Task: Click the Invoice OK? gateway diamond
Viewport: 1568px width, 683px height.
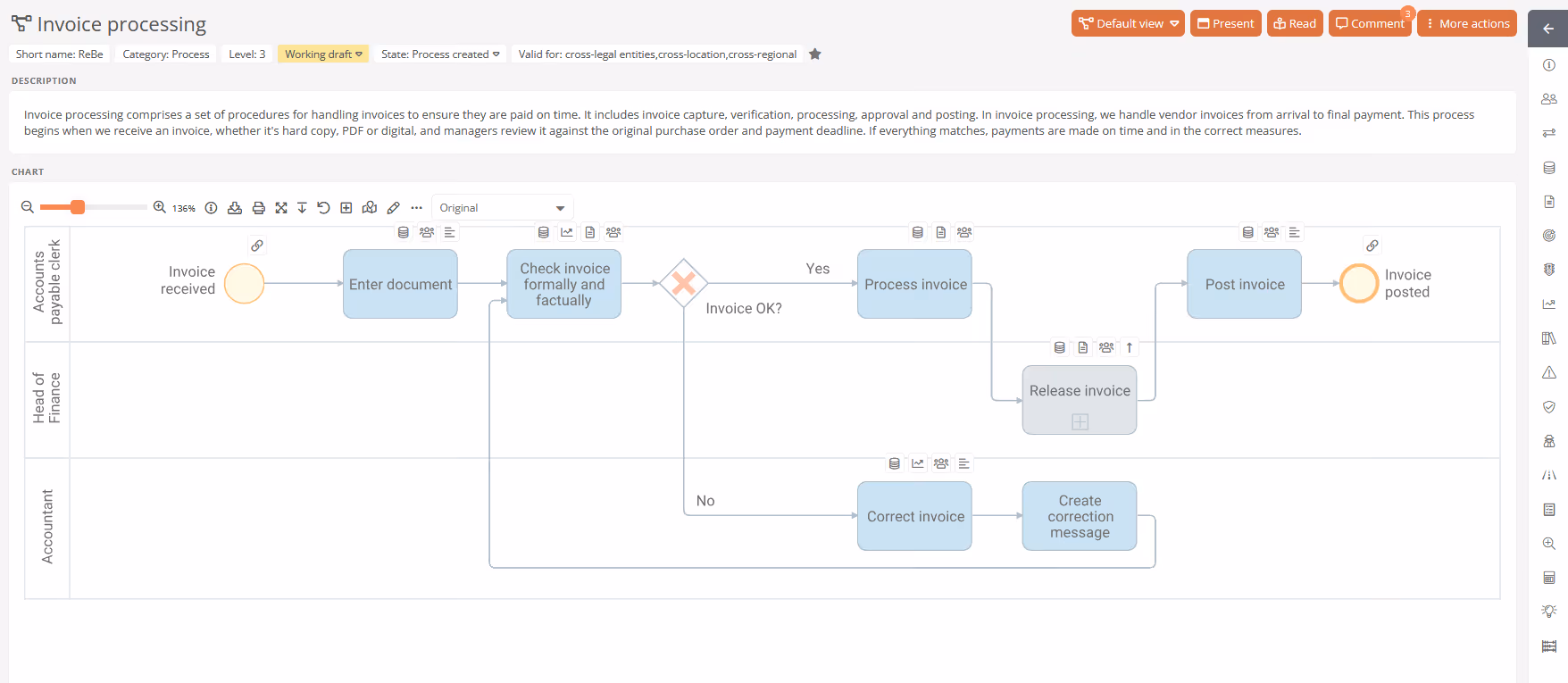Action: (x=684, y=283)
